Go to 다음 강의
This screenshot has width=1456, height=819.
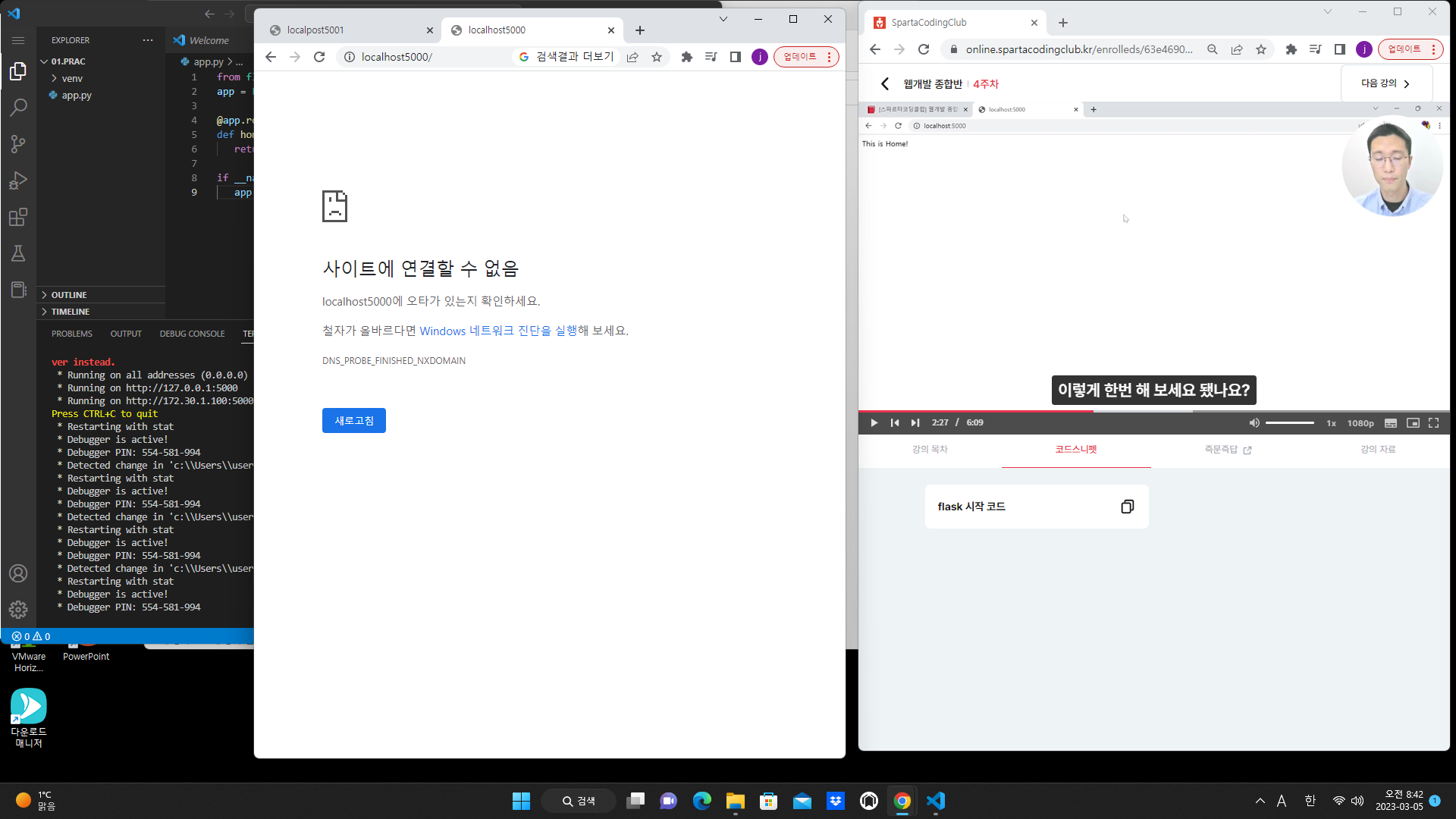click(x=1386, y=83)
